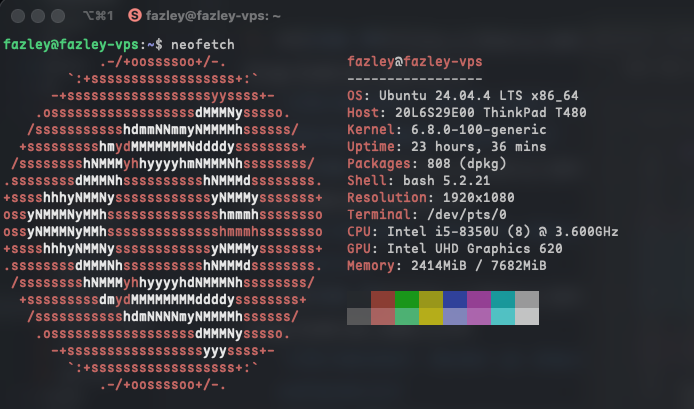
Task: Click the Host line ThinkPad T480
Action: [x=467, y=112]
